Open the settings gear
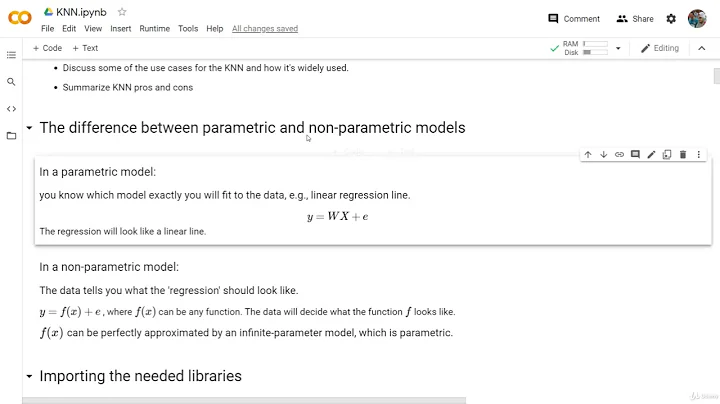Viewport: 720px width, 404px height. [x=671, y=19]
